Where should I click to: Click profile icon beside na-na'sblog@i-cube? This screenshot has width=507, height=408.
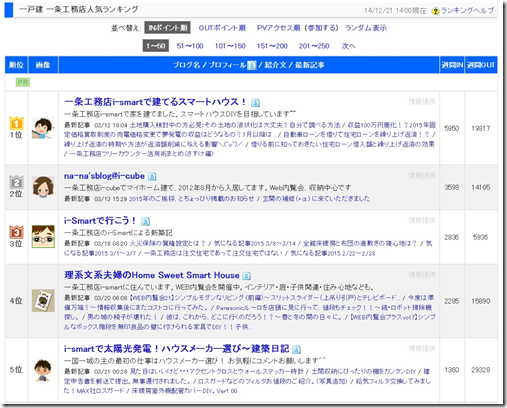[152, 176]
